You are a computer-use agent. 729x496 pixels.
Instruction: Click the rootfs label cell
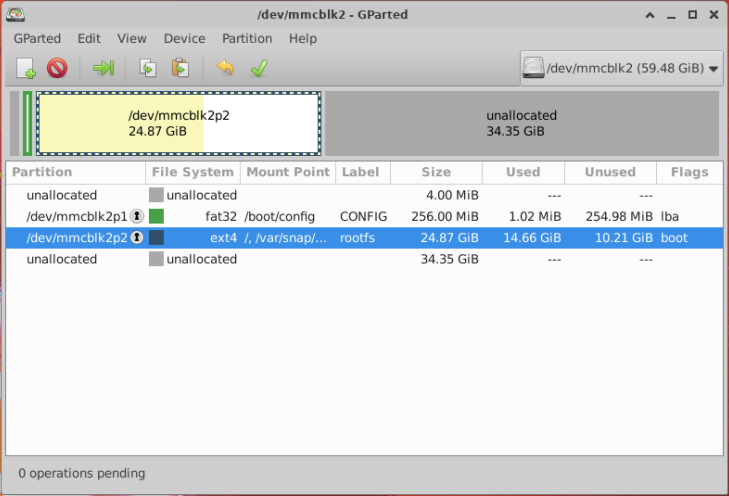coord(357,238)
